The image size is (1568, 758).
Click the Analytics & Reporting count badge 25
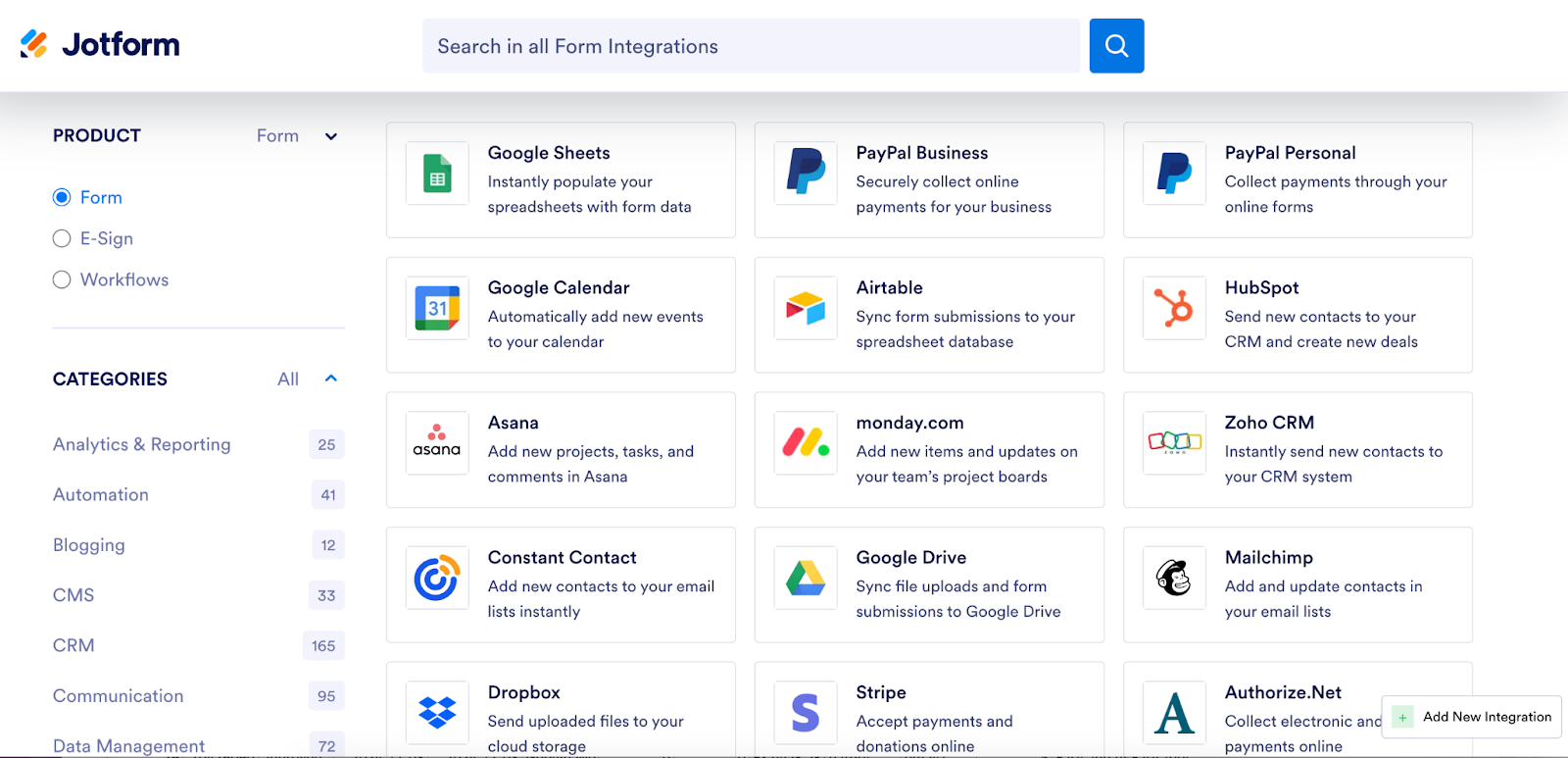pyautogui.click(x=326, y=444)
